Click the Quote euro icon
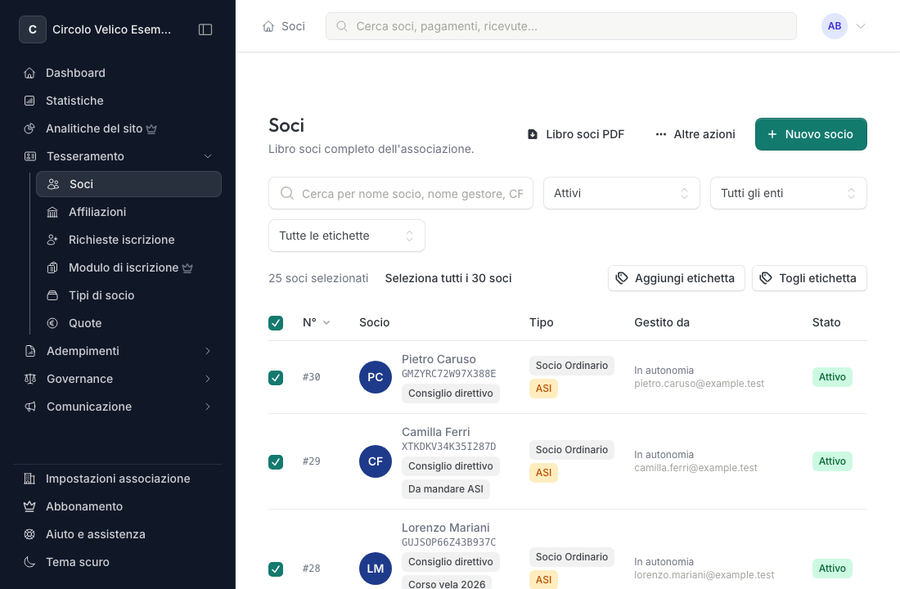Viewport: 900px width, 589px height. [52, 323]
